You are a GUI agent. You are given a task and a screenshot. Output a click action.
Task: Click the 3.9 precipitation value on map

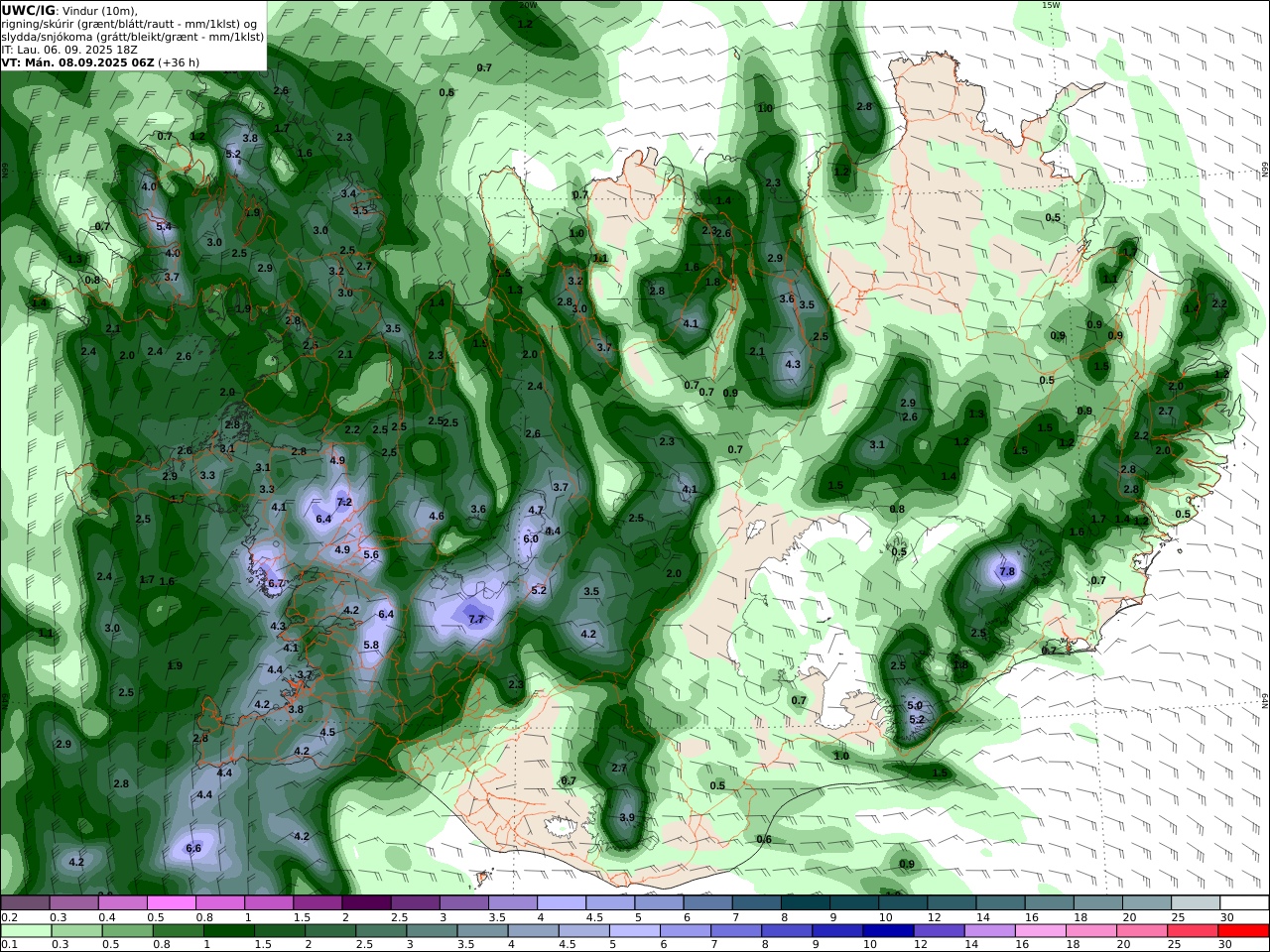click(x=627, y=818)
